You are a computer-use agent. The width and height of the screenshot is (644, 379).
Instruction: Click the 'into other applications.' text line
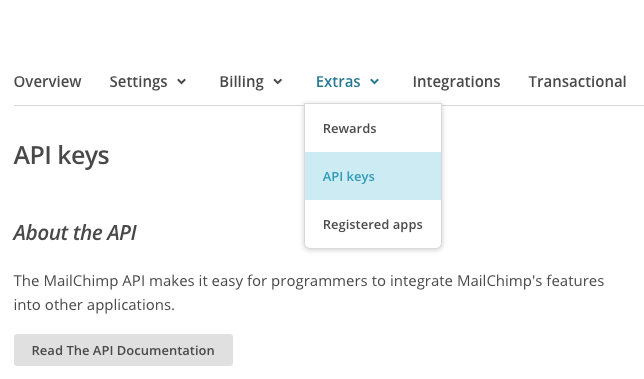(x=94, y=305)
